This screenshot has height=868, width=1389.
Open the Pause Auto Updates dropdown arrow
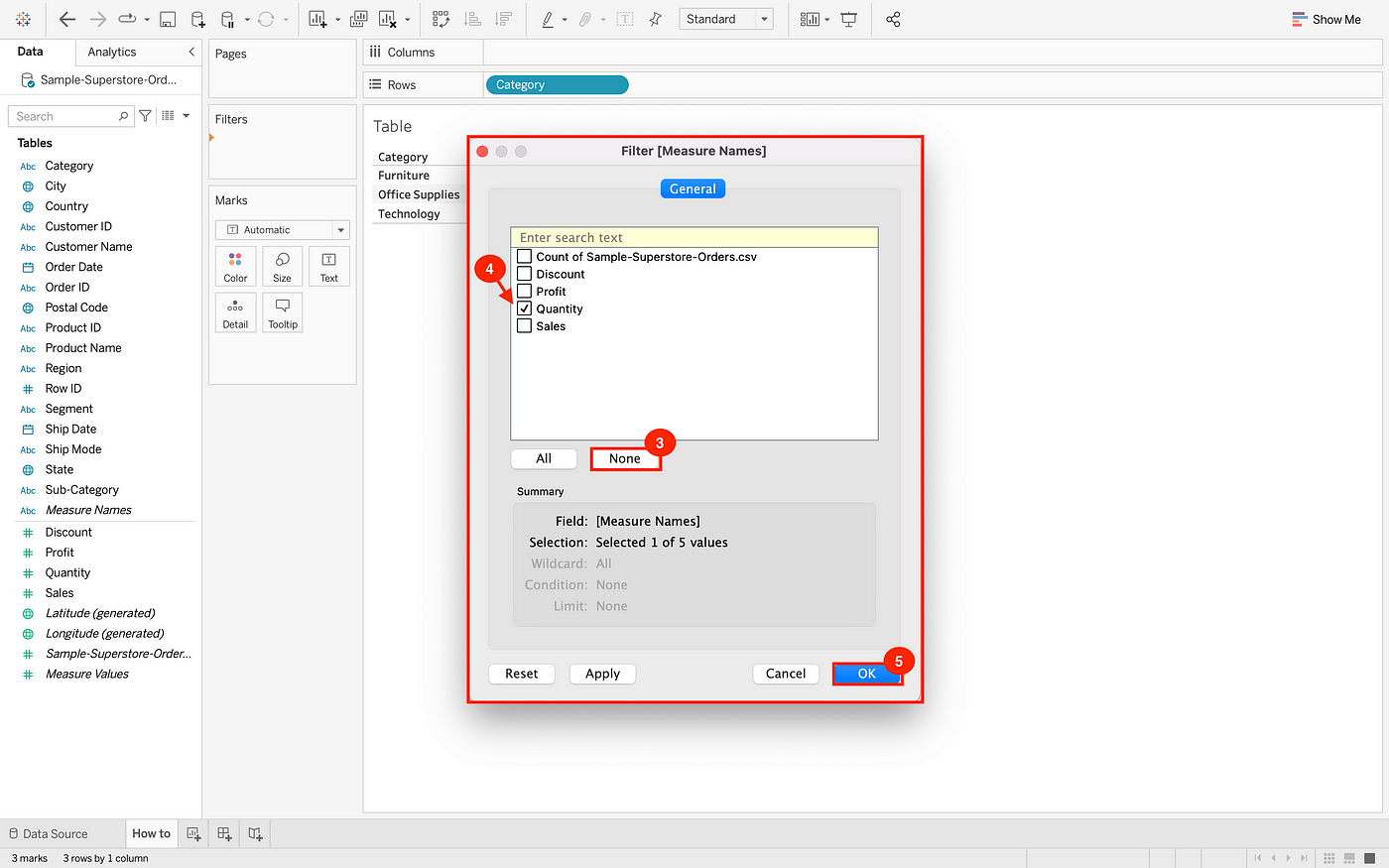point(246,20)
